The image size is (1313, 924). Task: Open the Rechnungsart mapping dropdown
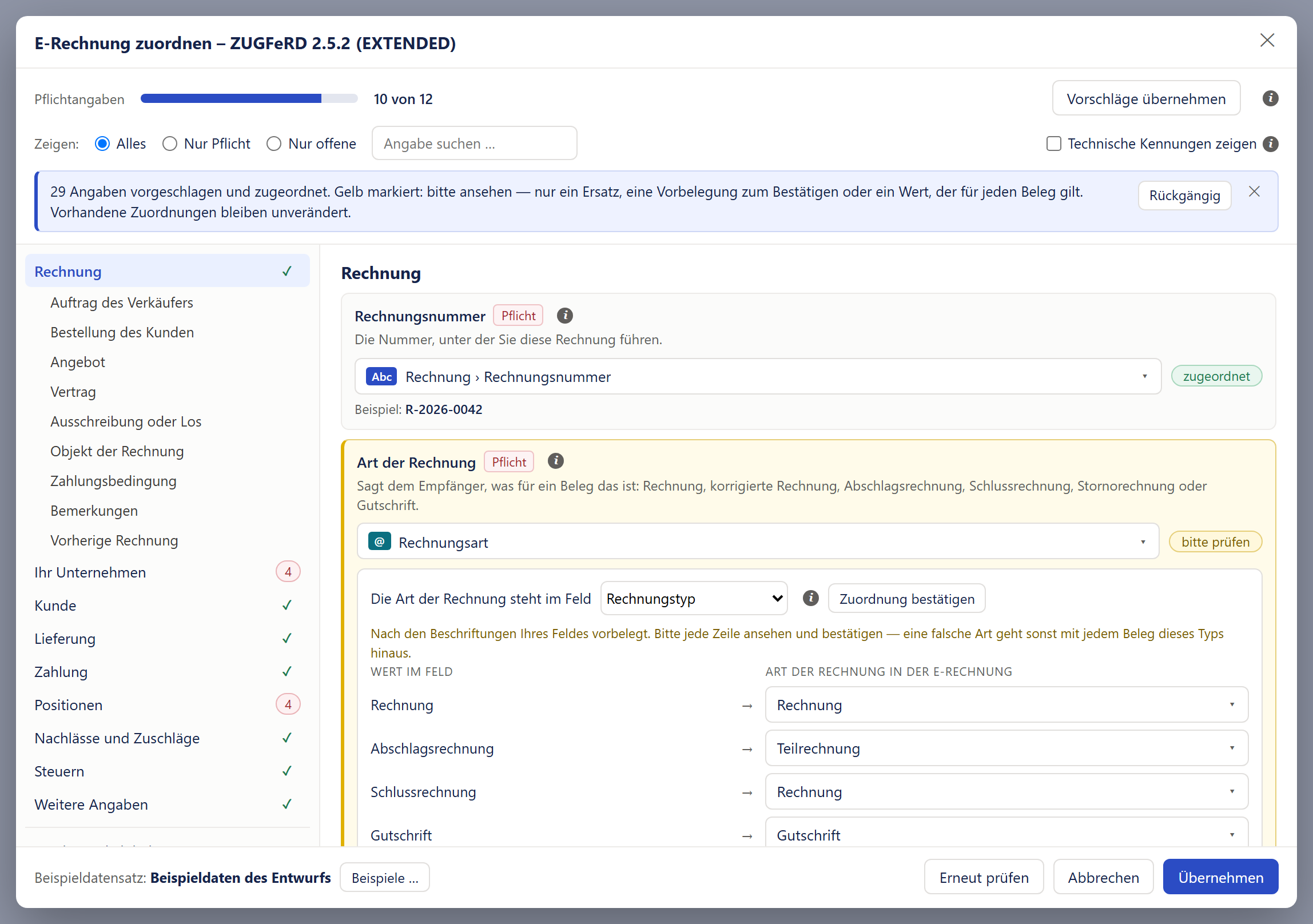click(758, 541)
